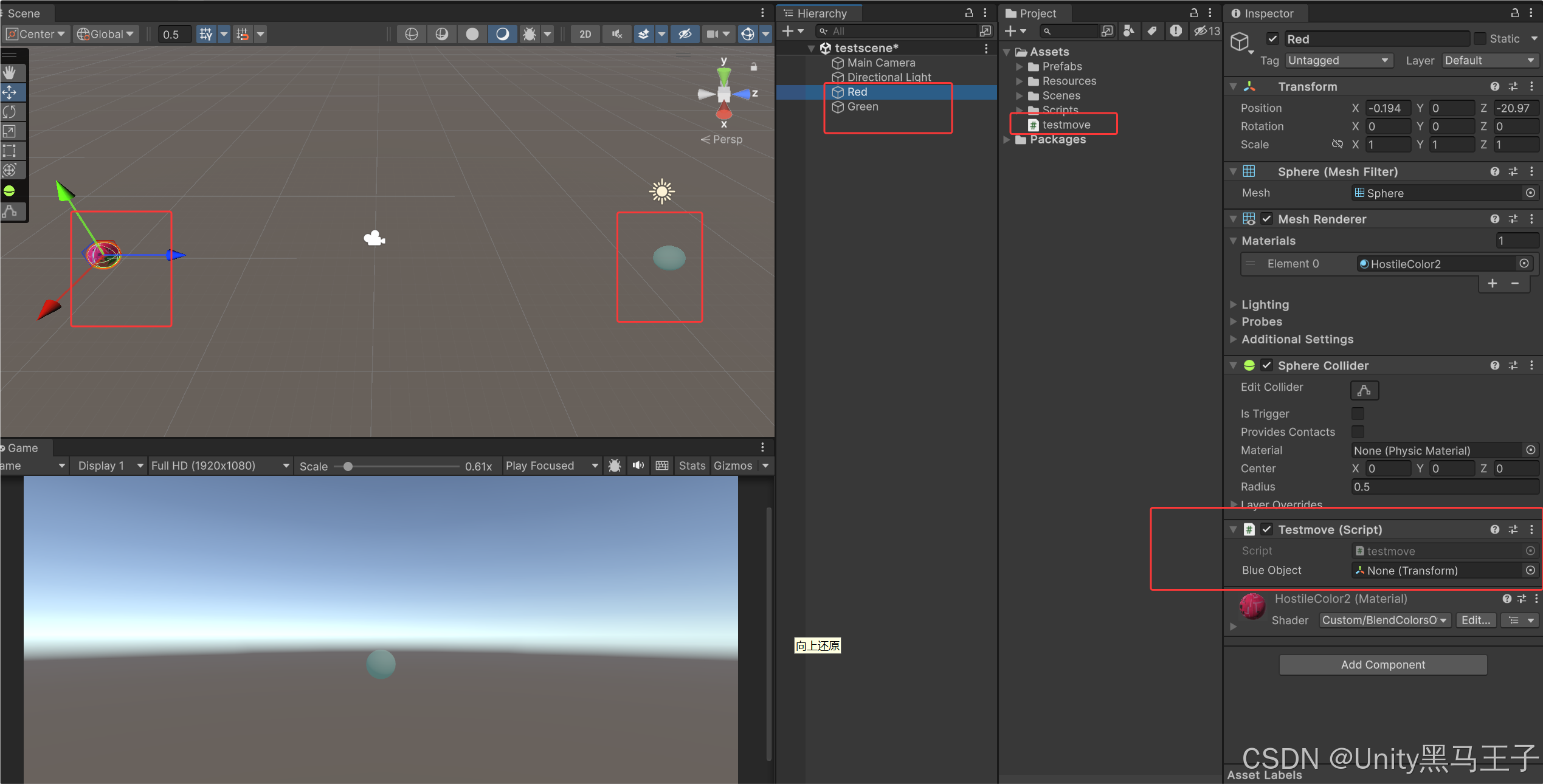Screen dimensions: 1543x784
Task: Toggle 2D view mode in Scene
Action: (x=585, y=34)
